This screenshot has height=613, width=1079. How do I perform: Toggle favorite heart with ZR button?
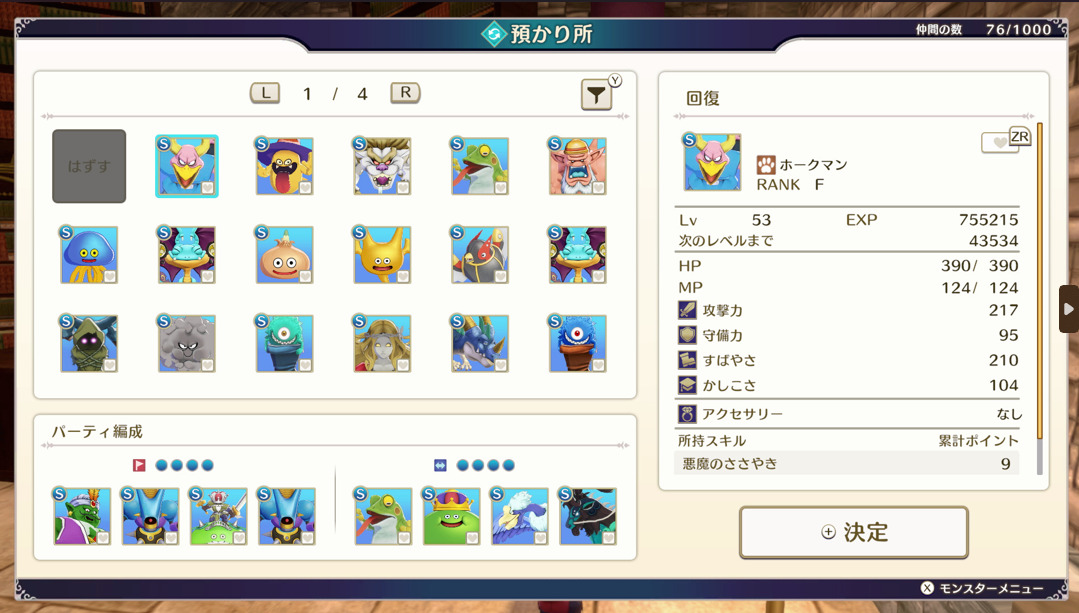click(1005, 140)
